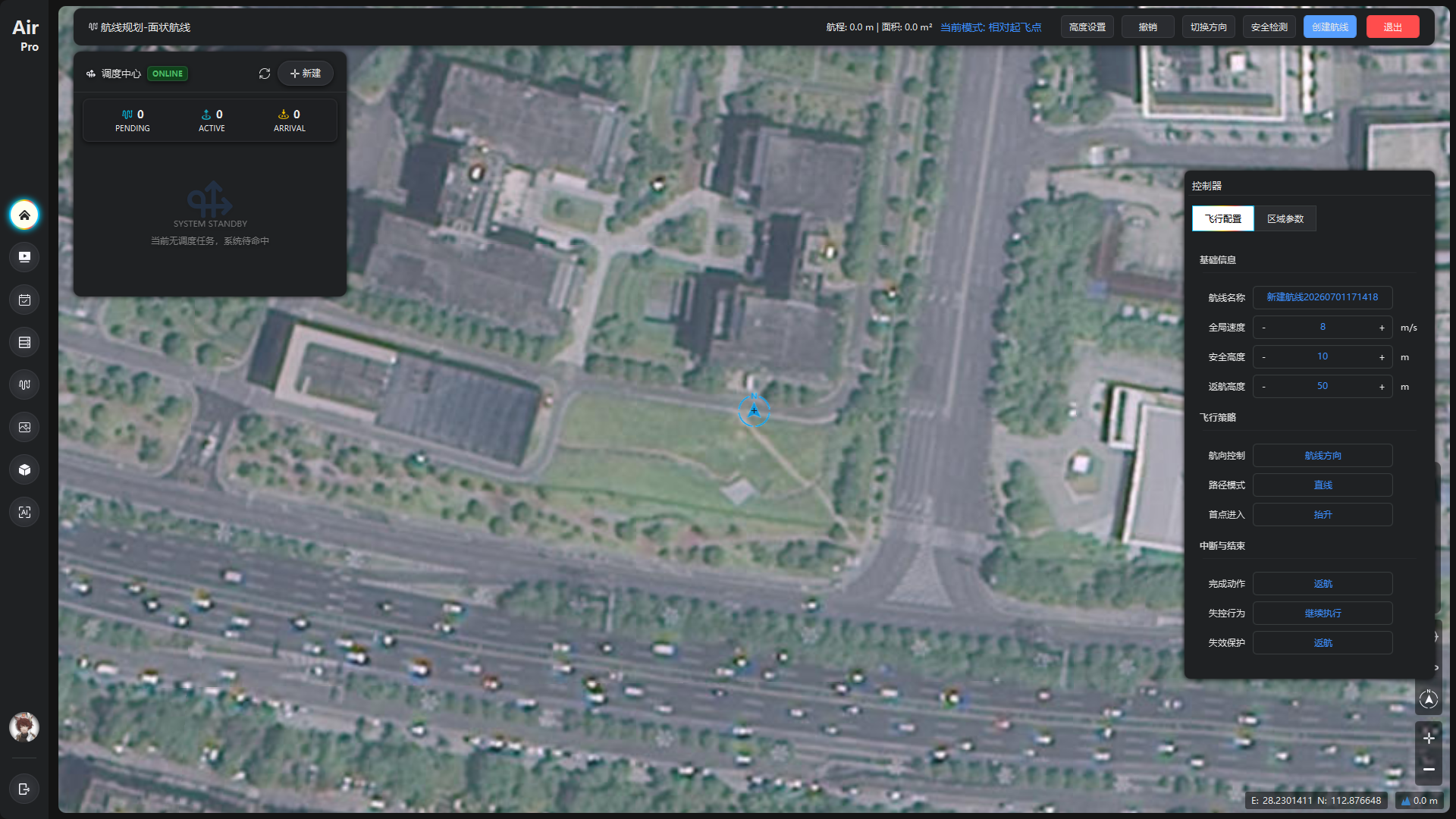Open the video playback sidebar icon
The width and height of the screenshot is (1456, 819).
tap(24, 257)
